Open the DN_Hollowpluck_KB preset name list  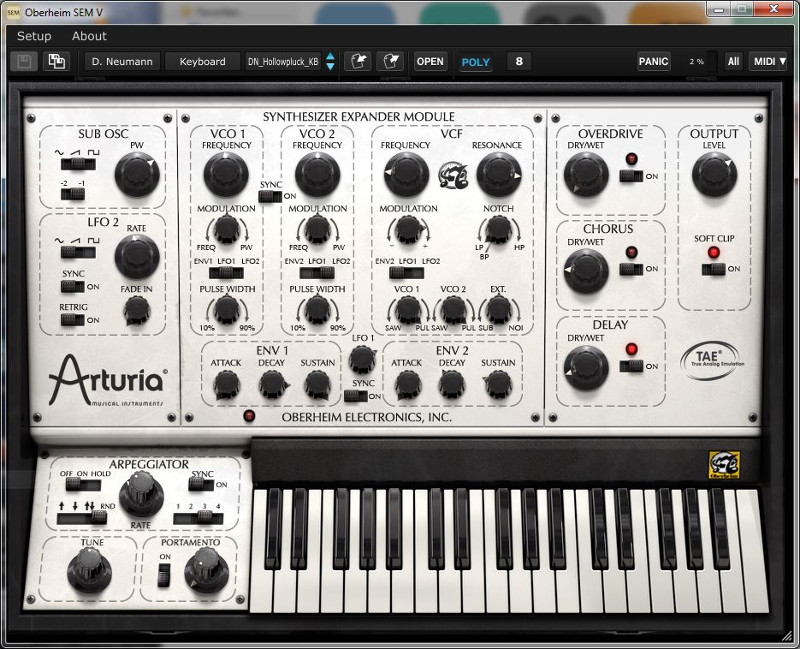point(283,62)
